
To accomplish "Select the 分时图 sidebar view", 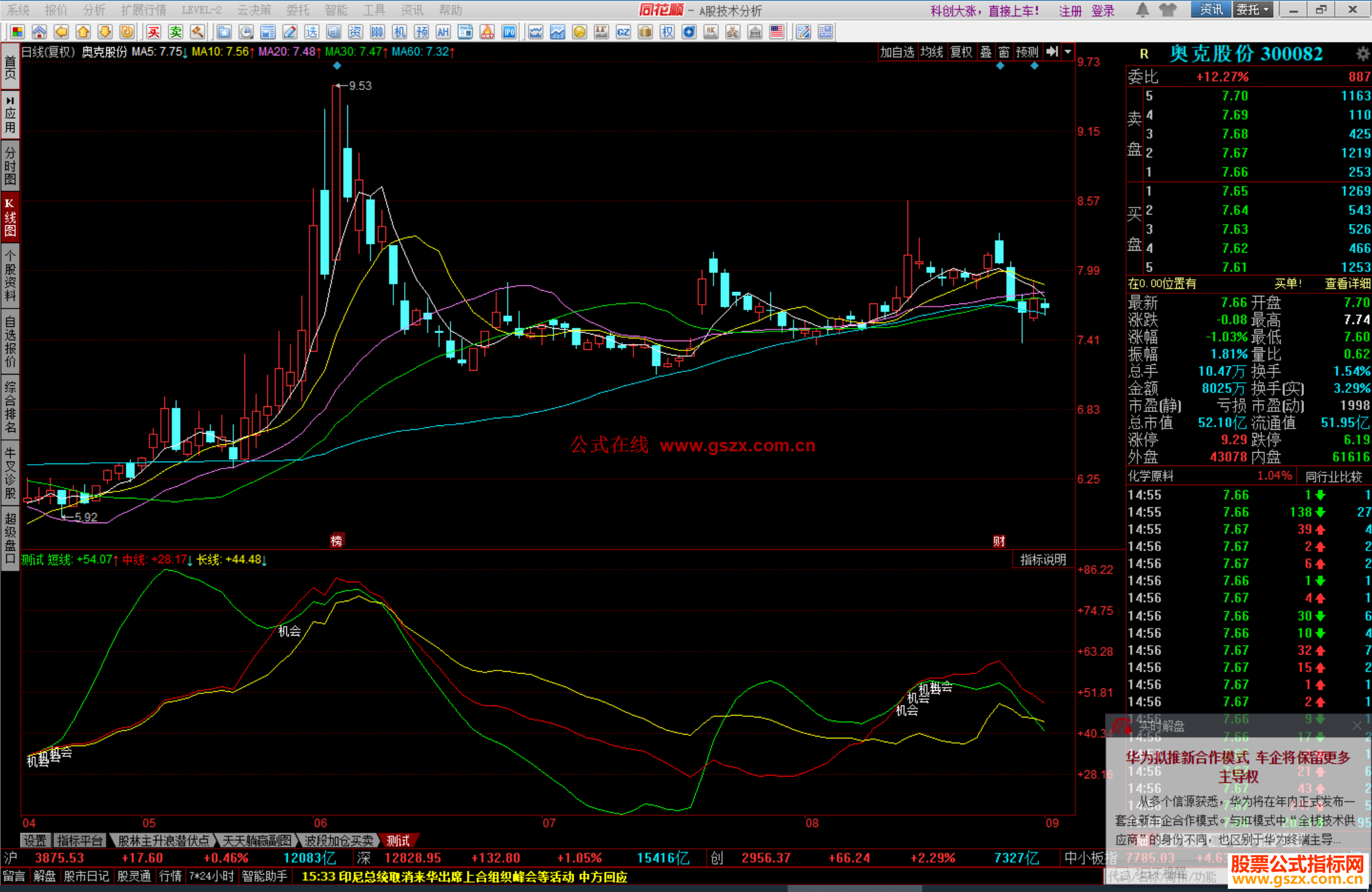I will coord(10,165).
